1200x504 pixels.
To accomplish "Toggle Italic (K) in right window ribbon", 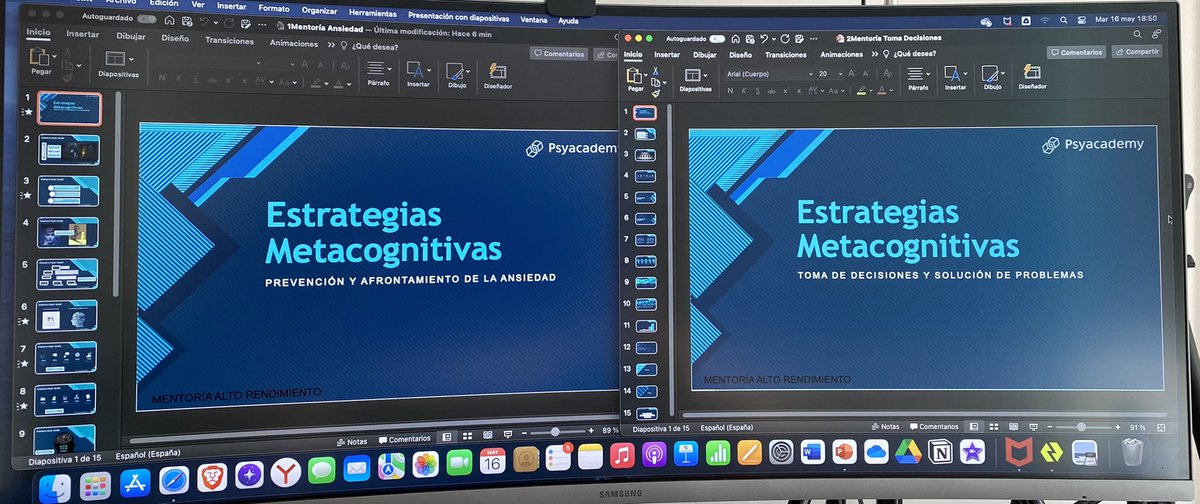I will [745, 91].
